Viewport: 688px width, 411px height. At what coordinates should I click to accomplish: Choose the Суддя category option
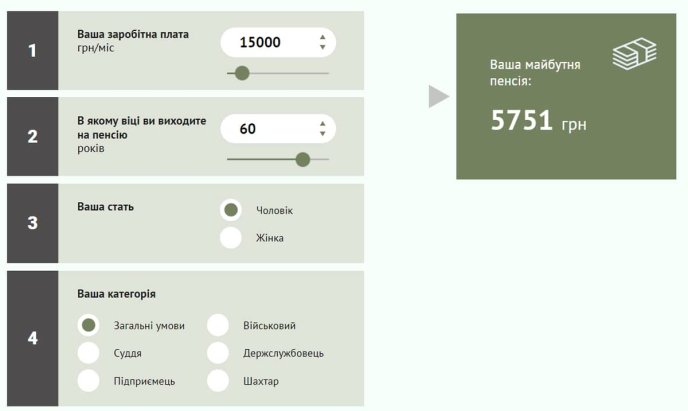tap(89, 353)
